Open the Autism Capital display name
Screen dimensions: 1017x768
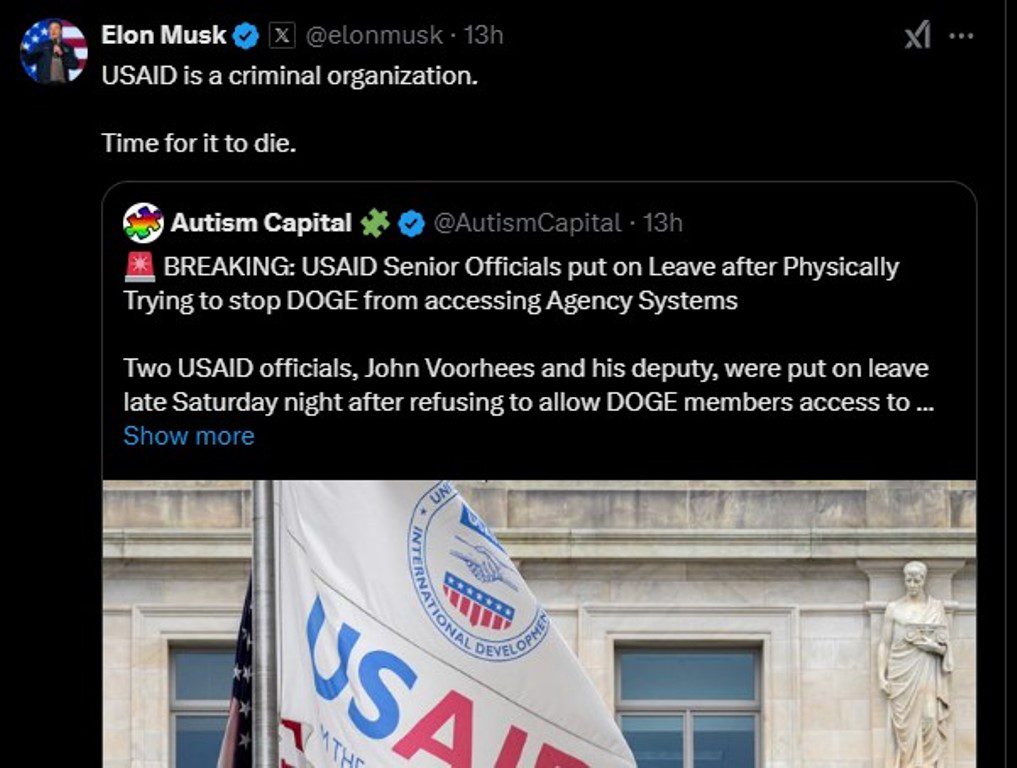click(261, 223)
